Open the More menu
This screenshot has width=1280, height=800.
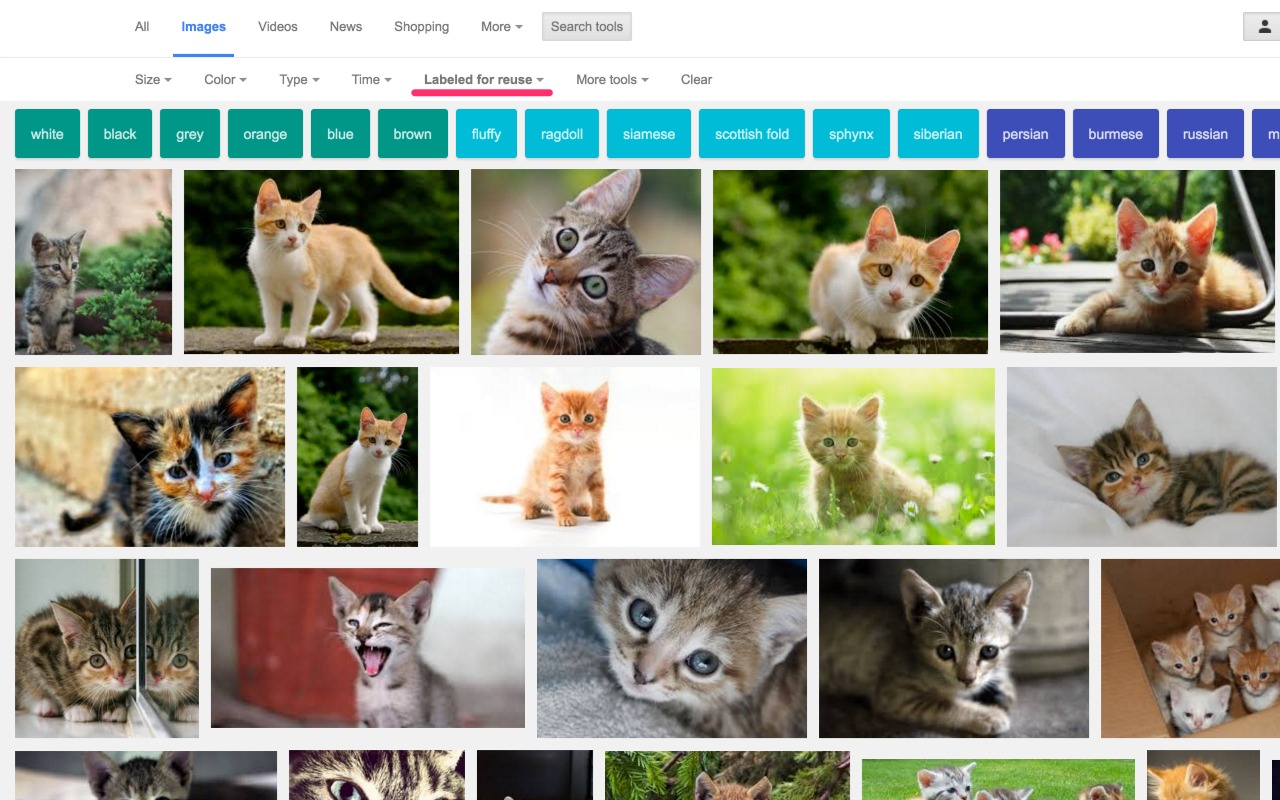tap(500, 27)
